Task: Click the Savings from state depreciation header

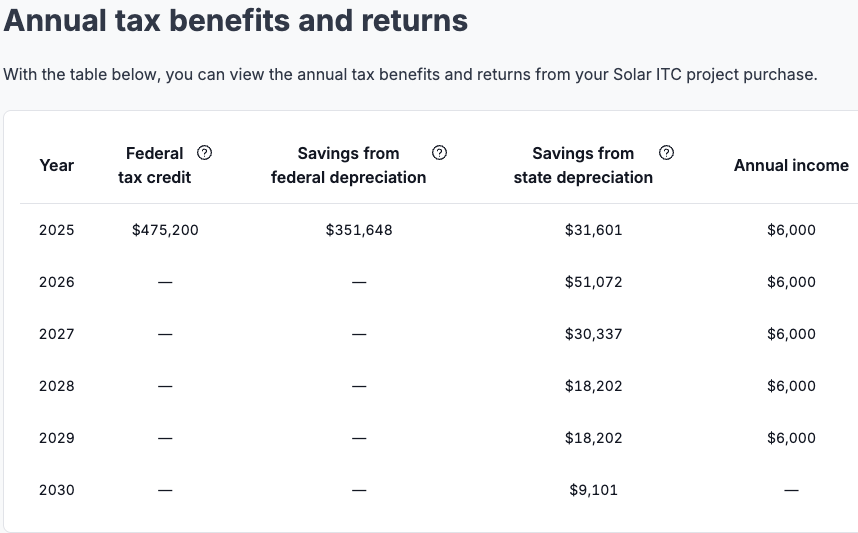Action: tap(583, 165)
